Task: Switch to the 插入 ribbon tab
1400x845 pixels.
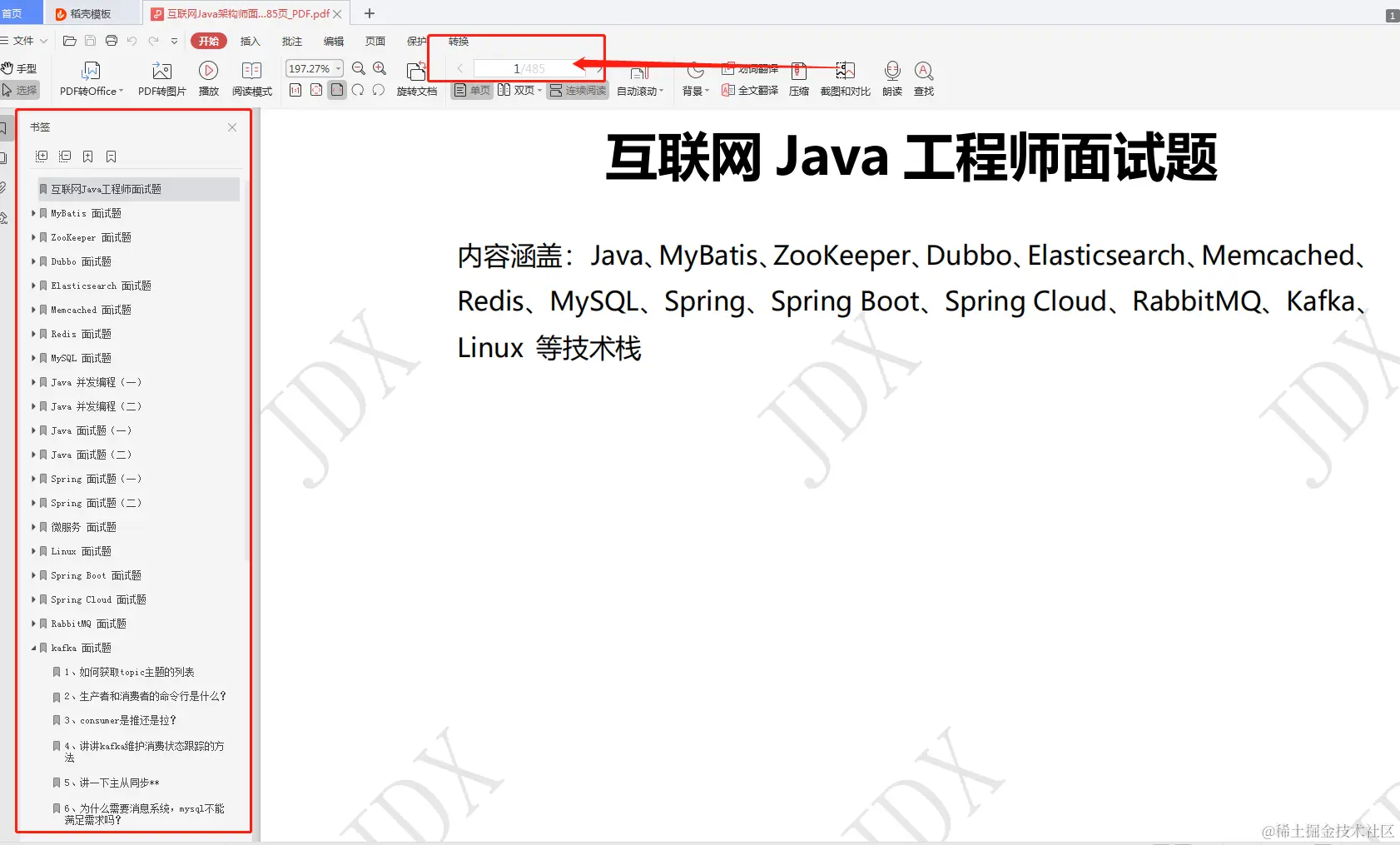Action: point(251,41)
